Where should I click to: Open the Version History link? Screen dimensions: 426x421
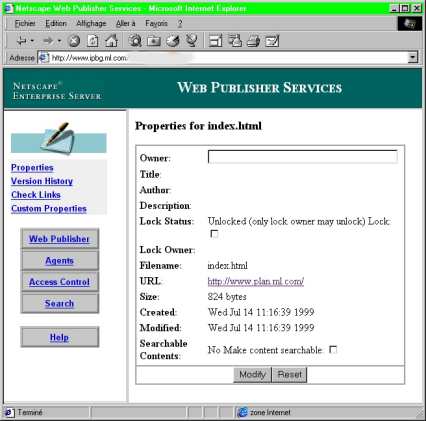point(42,181)
